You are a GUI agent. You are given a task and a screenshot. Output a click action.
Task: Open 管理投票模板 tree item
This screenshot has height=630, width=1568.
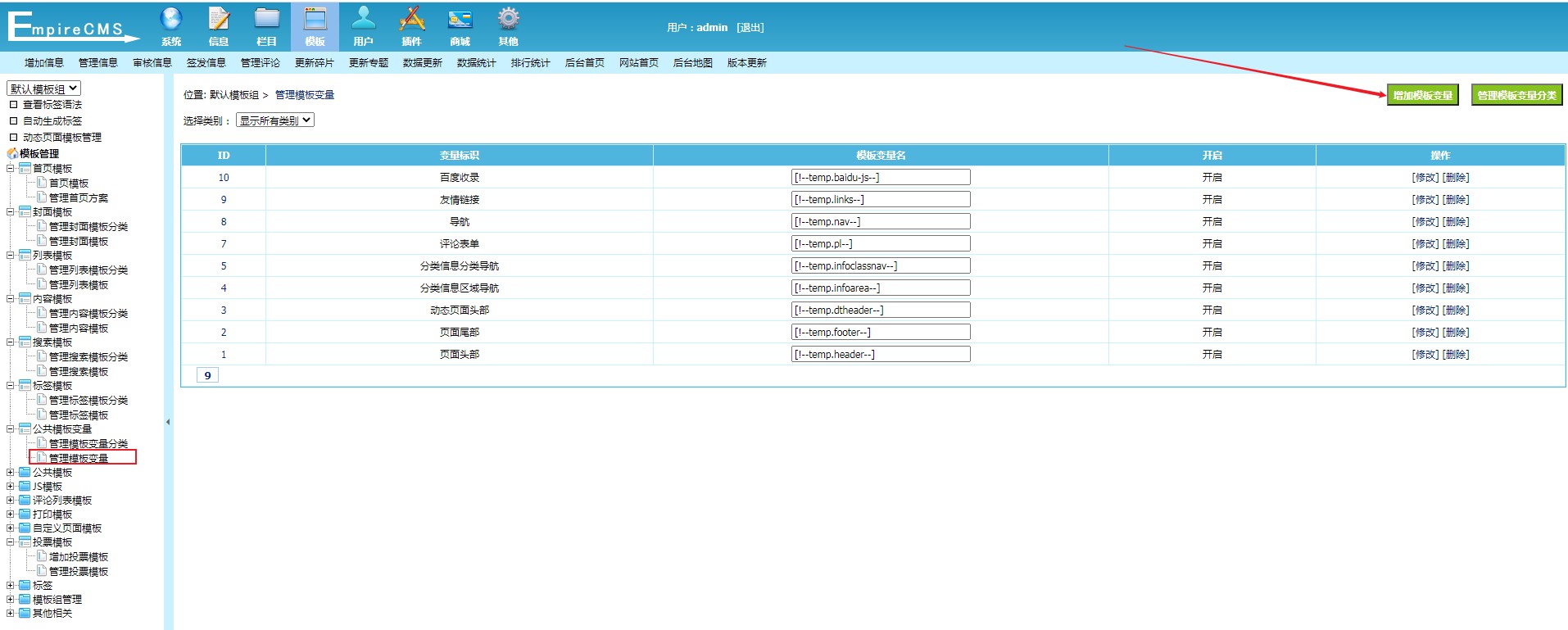point(79,571)
